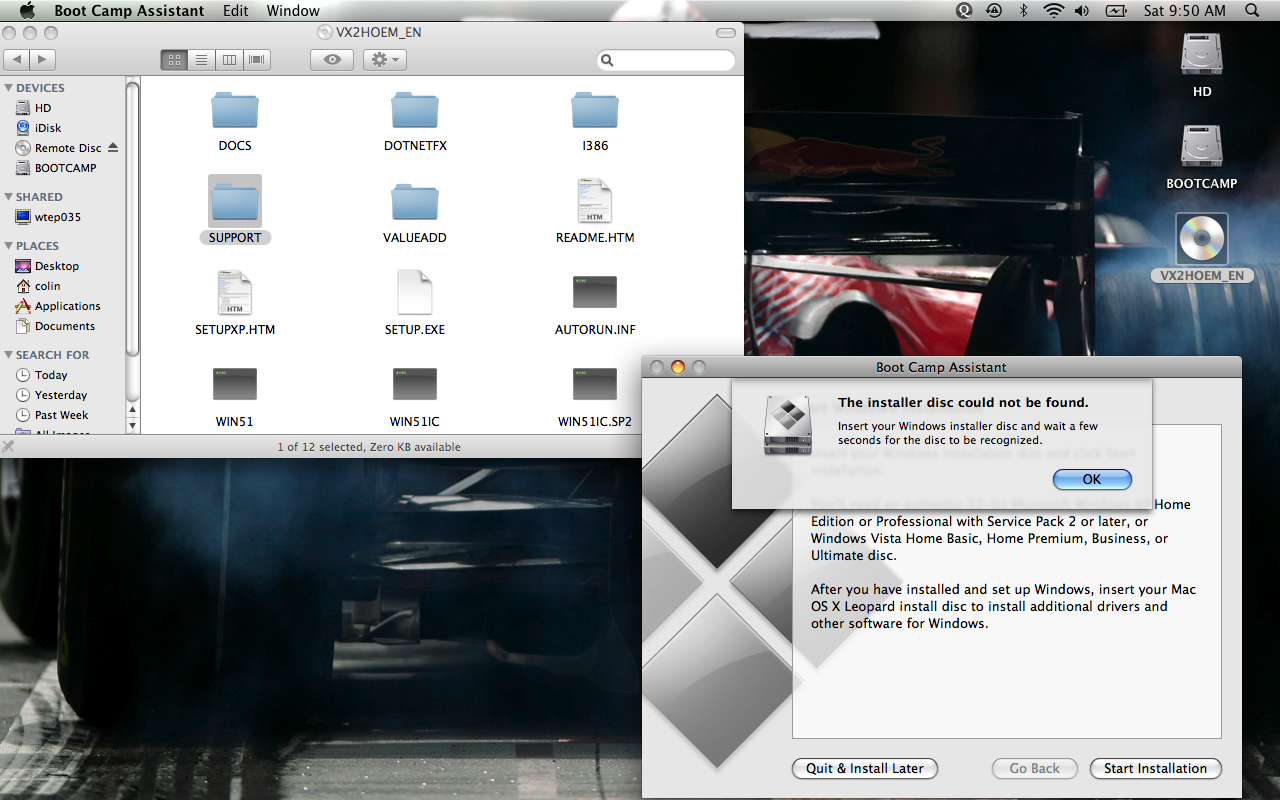Viewport: 1280px width, 800px height.
Task: Open the Window menu
Action: coord(293,11)
